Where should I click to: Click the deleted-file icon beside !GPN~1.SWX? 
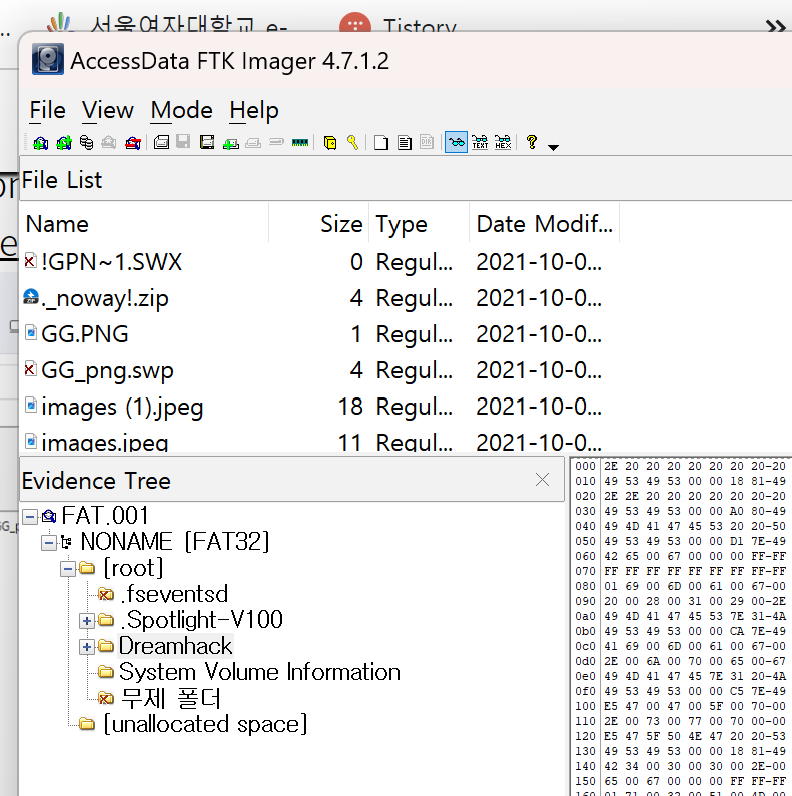point(30,260)
